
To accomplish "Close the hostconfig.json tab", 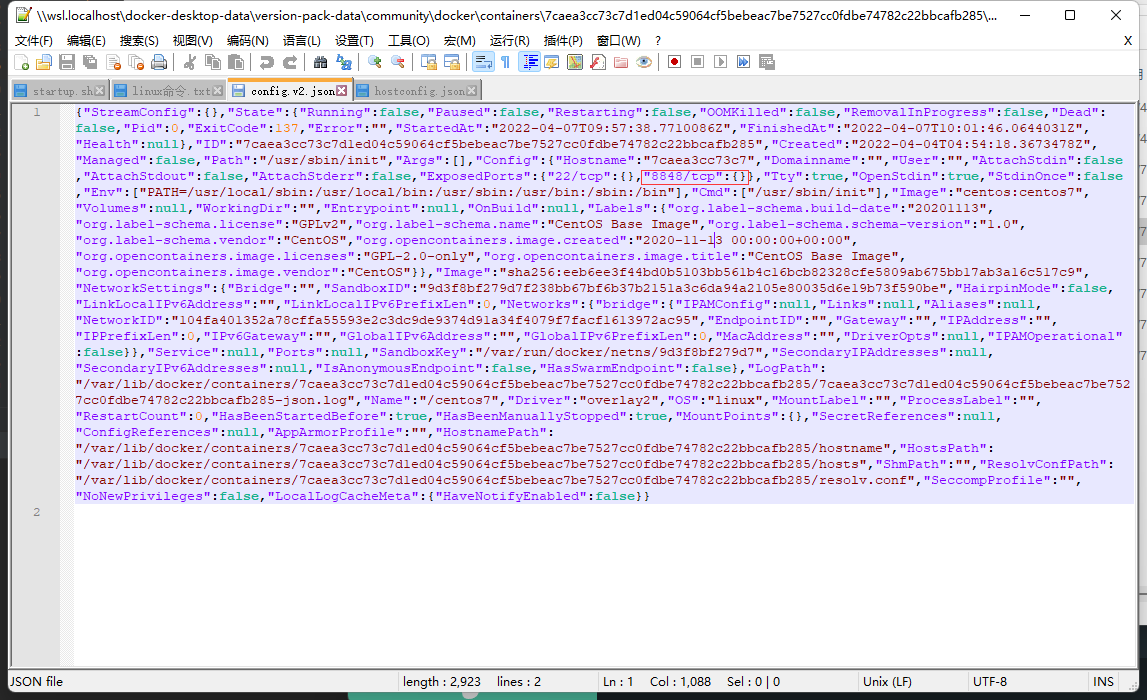I will pos(472,91).
